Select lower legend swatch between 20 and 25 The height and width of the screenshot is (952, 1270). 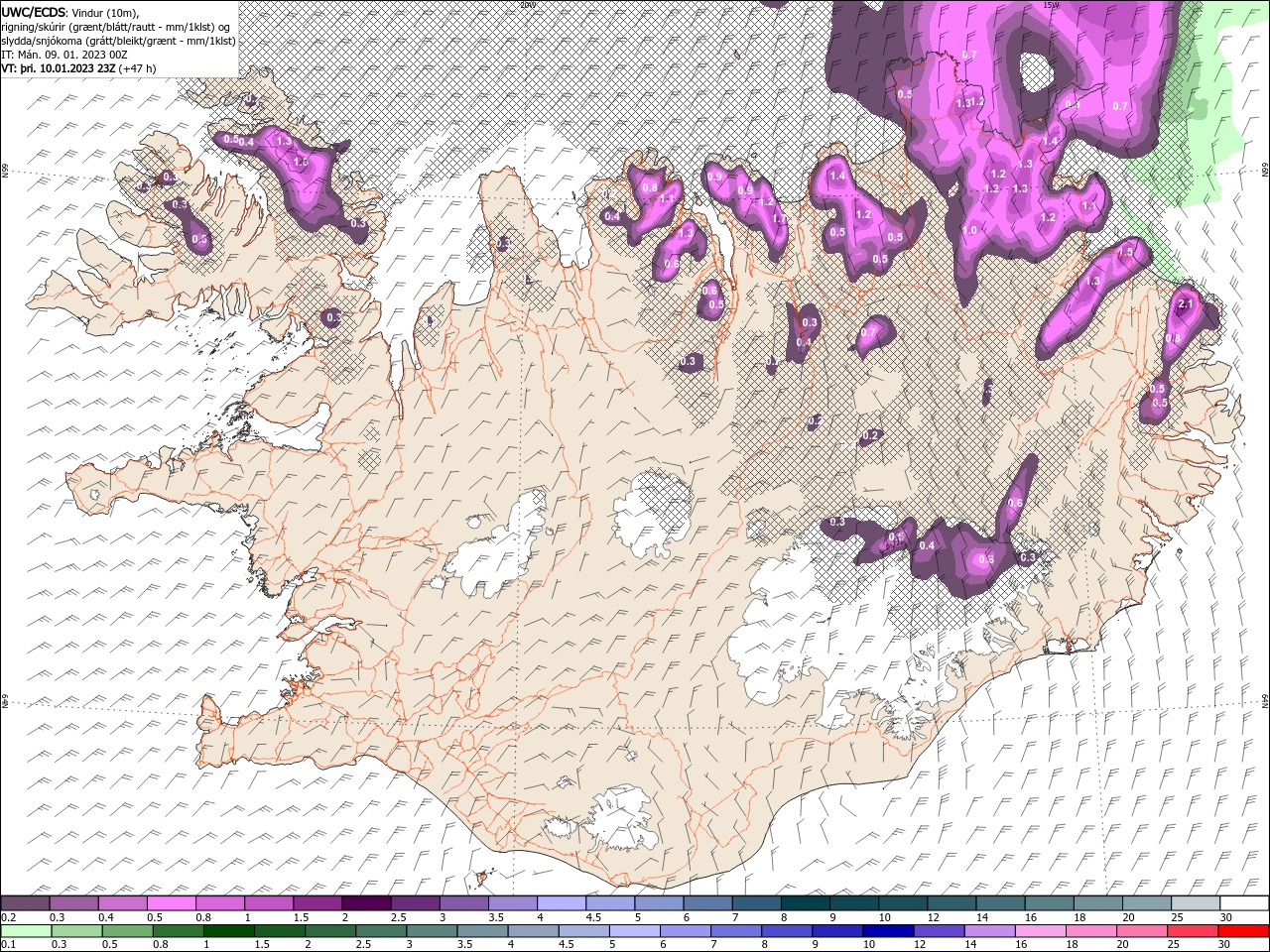click(x=1141, y=931)
